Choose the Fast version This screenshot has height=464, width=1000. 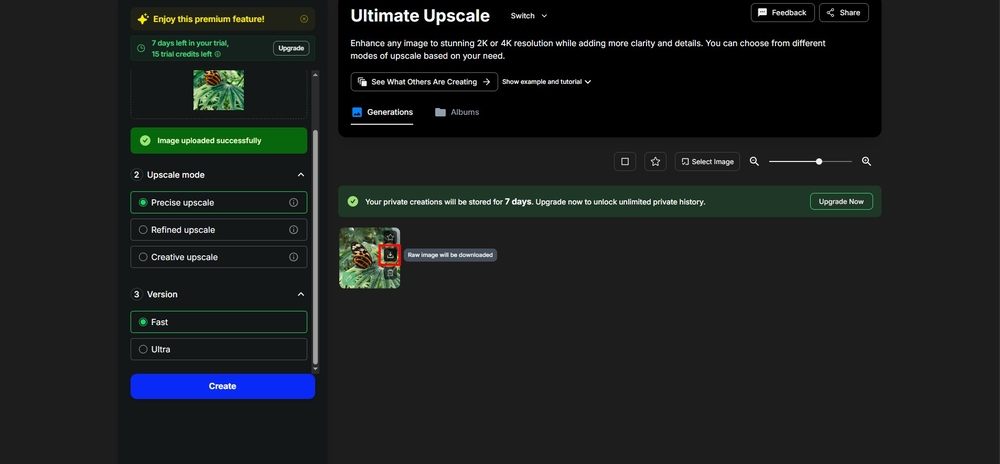219,322
